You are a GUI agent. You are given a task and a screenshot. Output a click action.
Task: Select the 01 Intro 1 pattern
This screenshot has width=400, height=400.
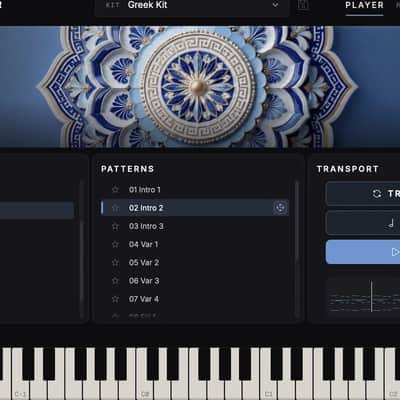coord(195,190)
